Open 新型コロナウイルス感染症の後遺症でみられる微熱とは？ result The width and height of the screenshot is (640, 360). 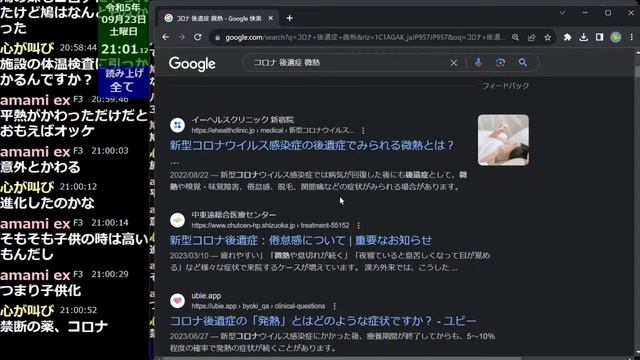click(x=312, y=145)
